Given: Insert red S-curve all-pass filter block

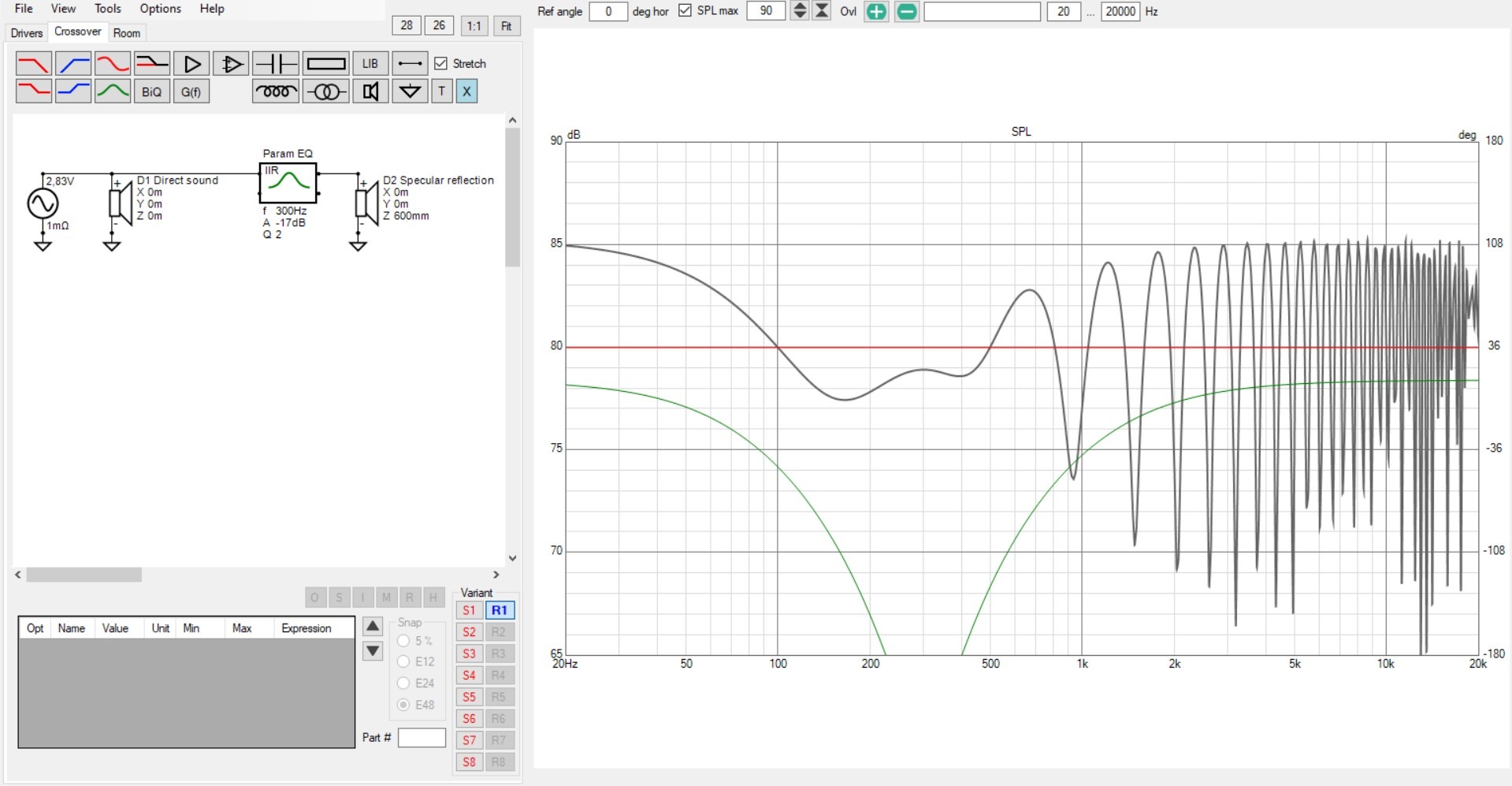Looking at the screenshot, I should pyautogui.click(x=113, y=63).
